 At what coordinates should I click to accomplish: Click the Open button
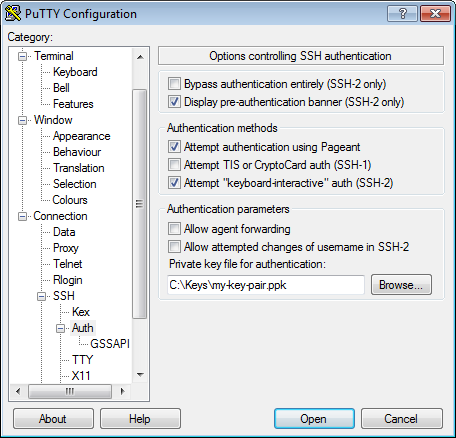click(x=313, y=419)
